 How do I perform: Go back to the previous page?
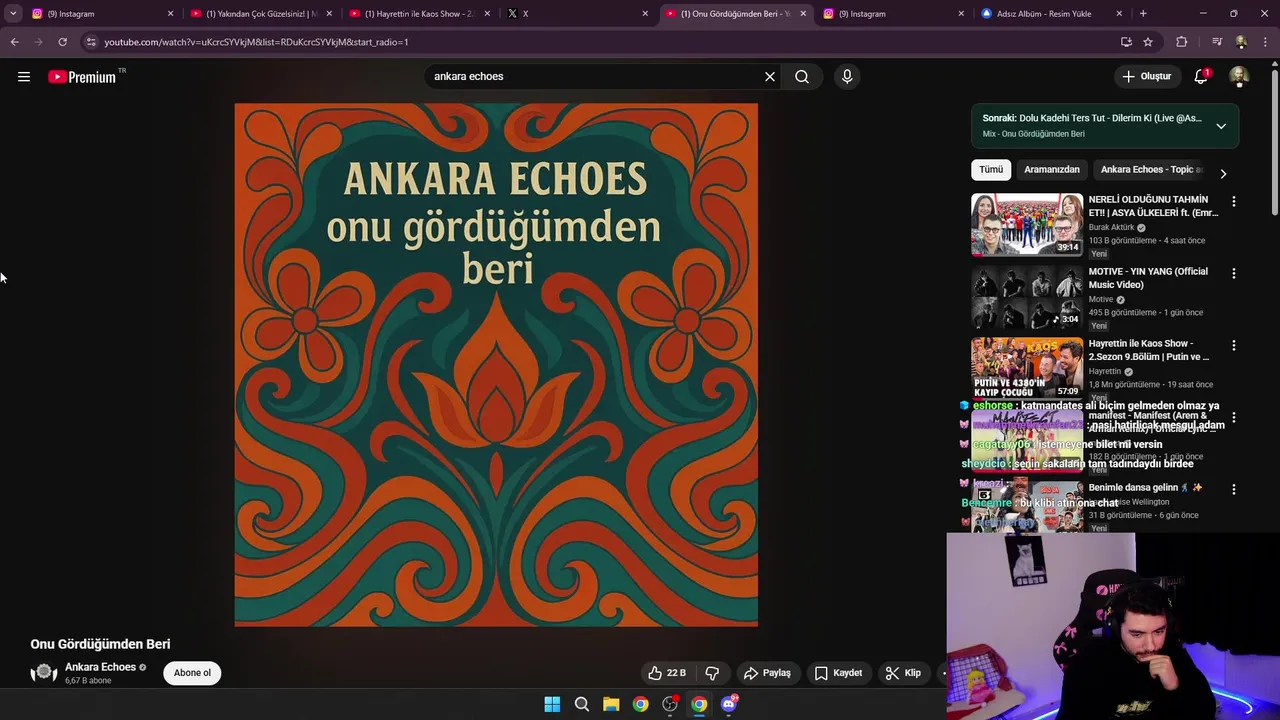(x=14, y=42)
